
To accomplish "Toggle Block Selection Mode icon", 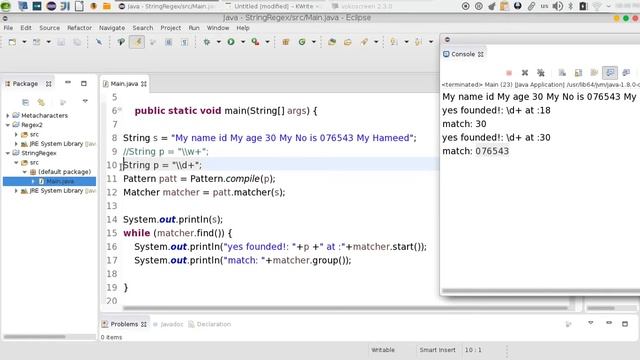I will pyautogui.click(x=169, y=42).
